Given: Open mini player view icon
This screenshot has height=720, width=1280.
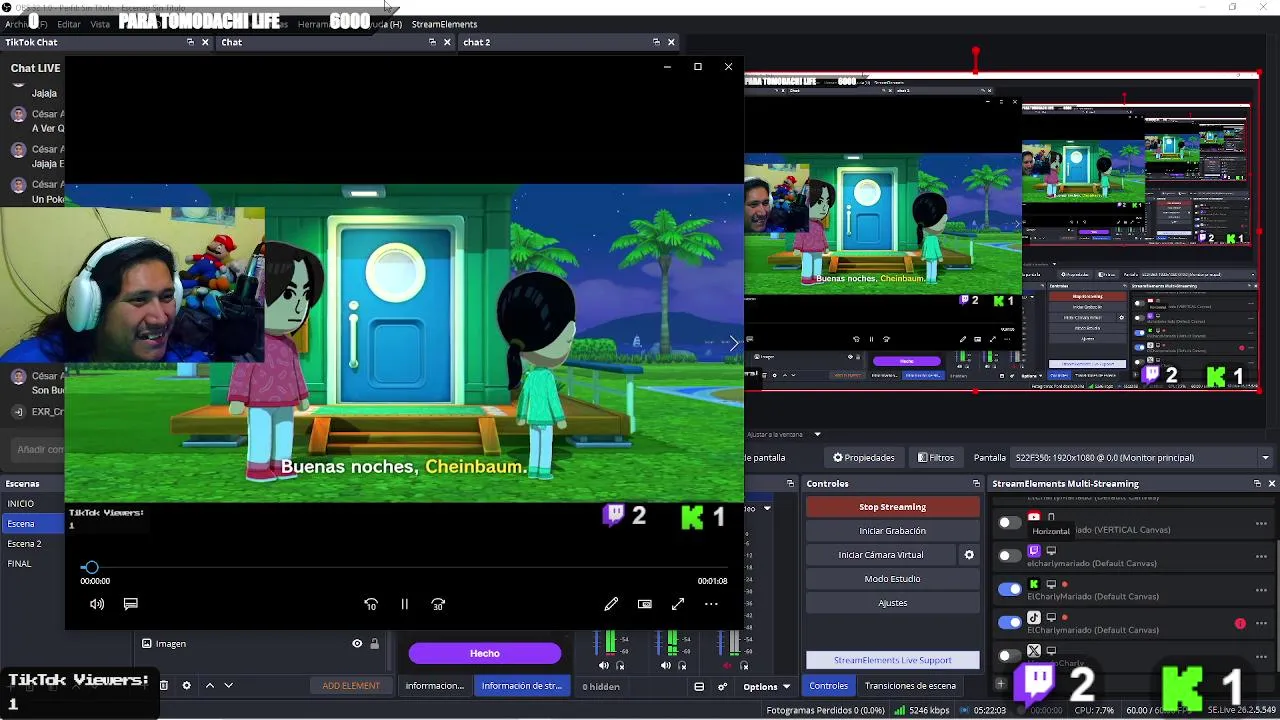Looking at the screenshot, I should click(x=645, y=604).
